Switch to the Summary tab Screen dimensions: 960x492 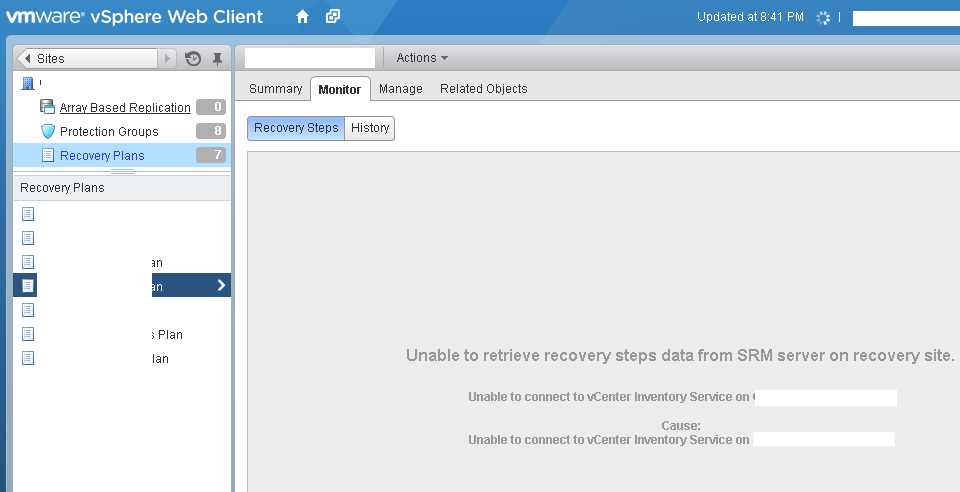[x=276, y=89]
